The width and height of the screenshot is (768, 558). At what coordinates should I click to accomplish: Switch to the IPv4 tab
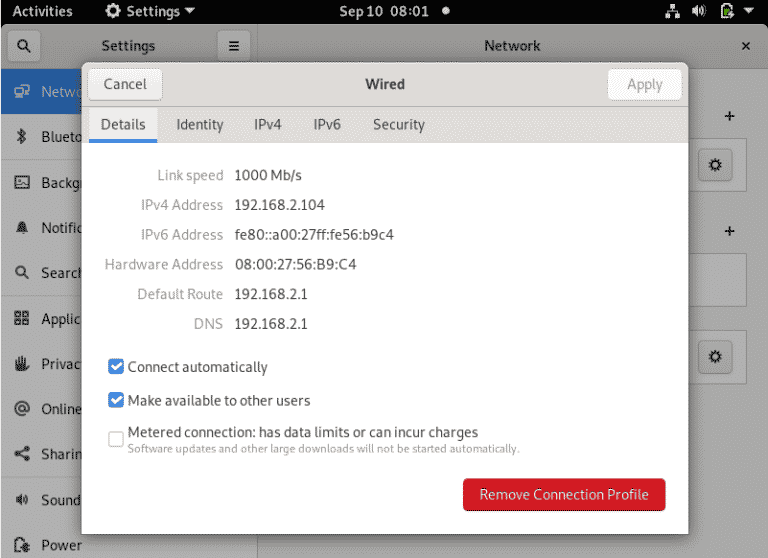pyautogui.click(x=267, y=125)
